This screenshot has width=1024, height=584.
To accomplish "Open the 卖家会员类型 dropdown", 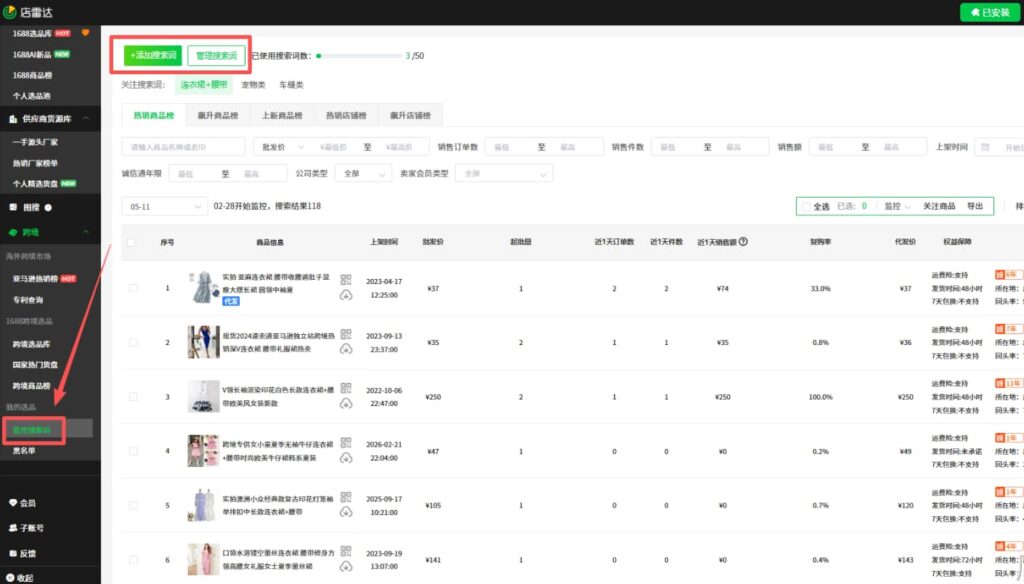I will click(x=504, y=174).
